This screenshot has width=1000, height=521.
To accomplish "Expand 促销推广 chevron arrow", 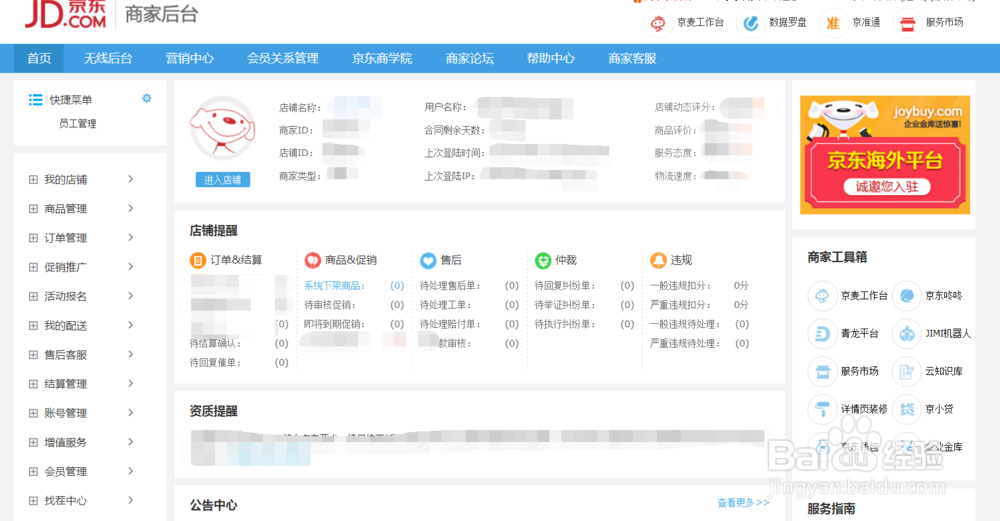I will [x=130, y=267].
